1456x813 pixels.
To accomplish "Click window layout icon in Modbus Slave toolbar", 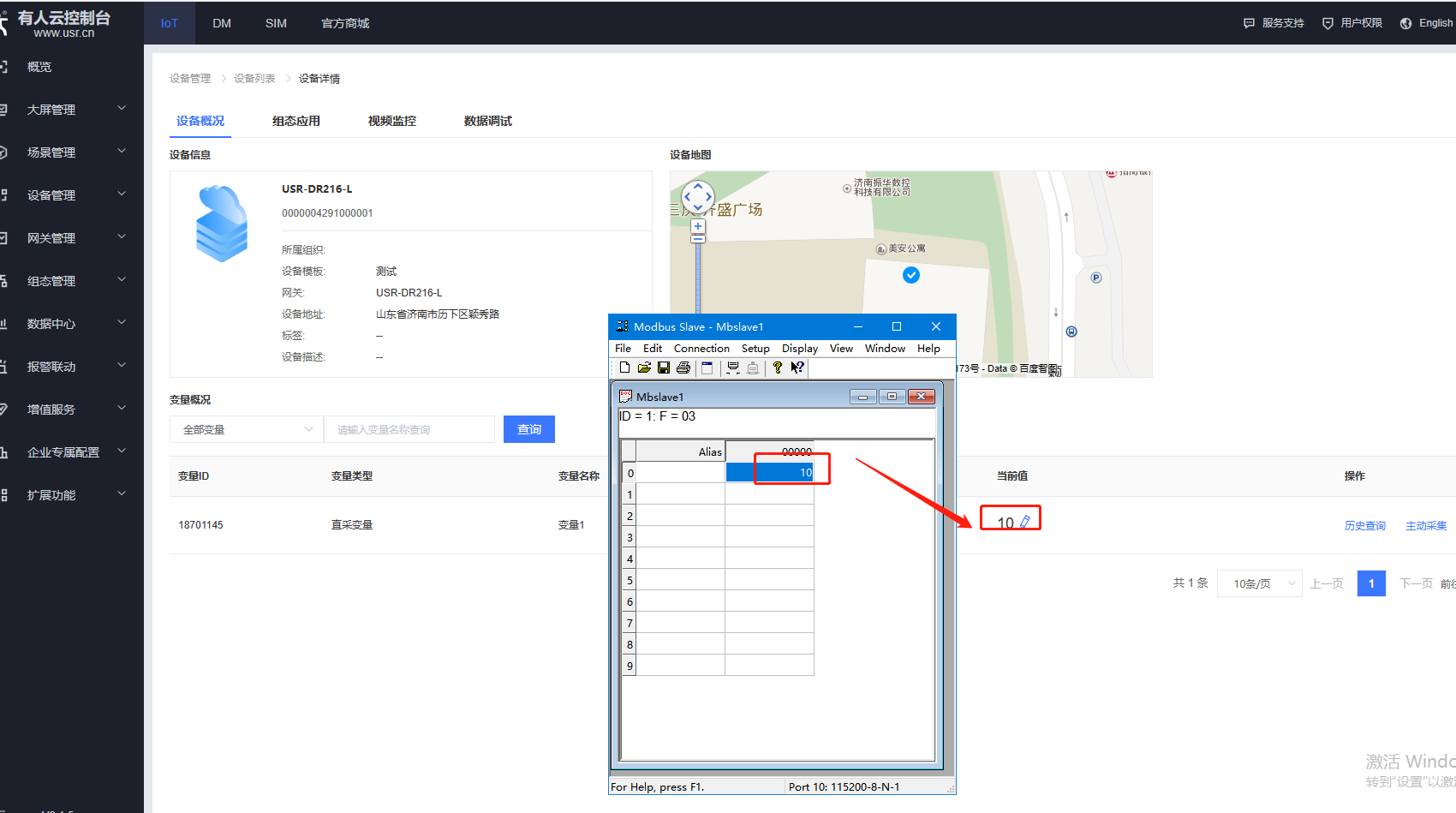I will [707, 368].
